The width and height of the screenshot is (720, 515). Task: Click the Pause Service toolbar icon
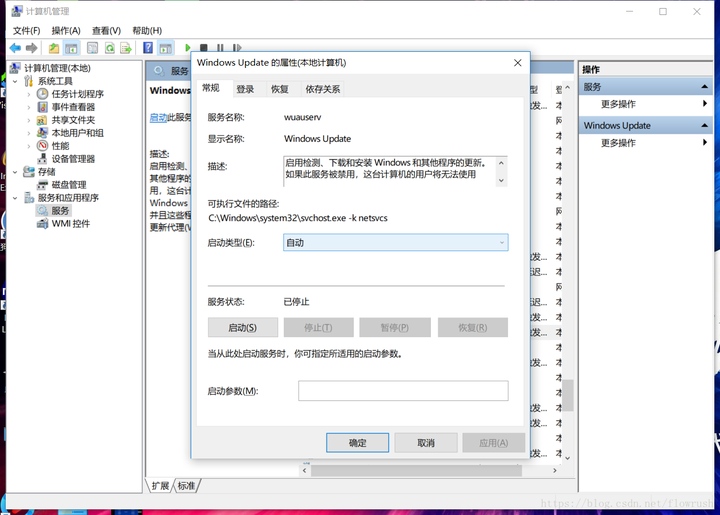coord(220,48)
